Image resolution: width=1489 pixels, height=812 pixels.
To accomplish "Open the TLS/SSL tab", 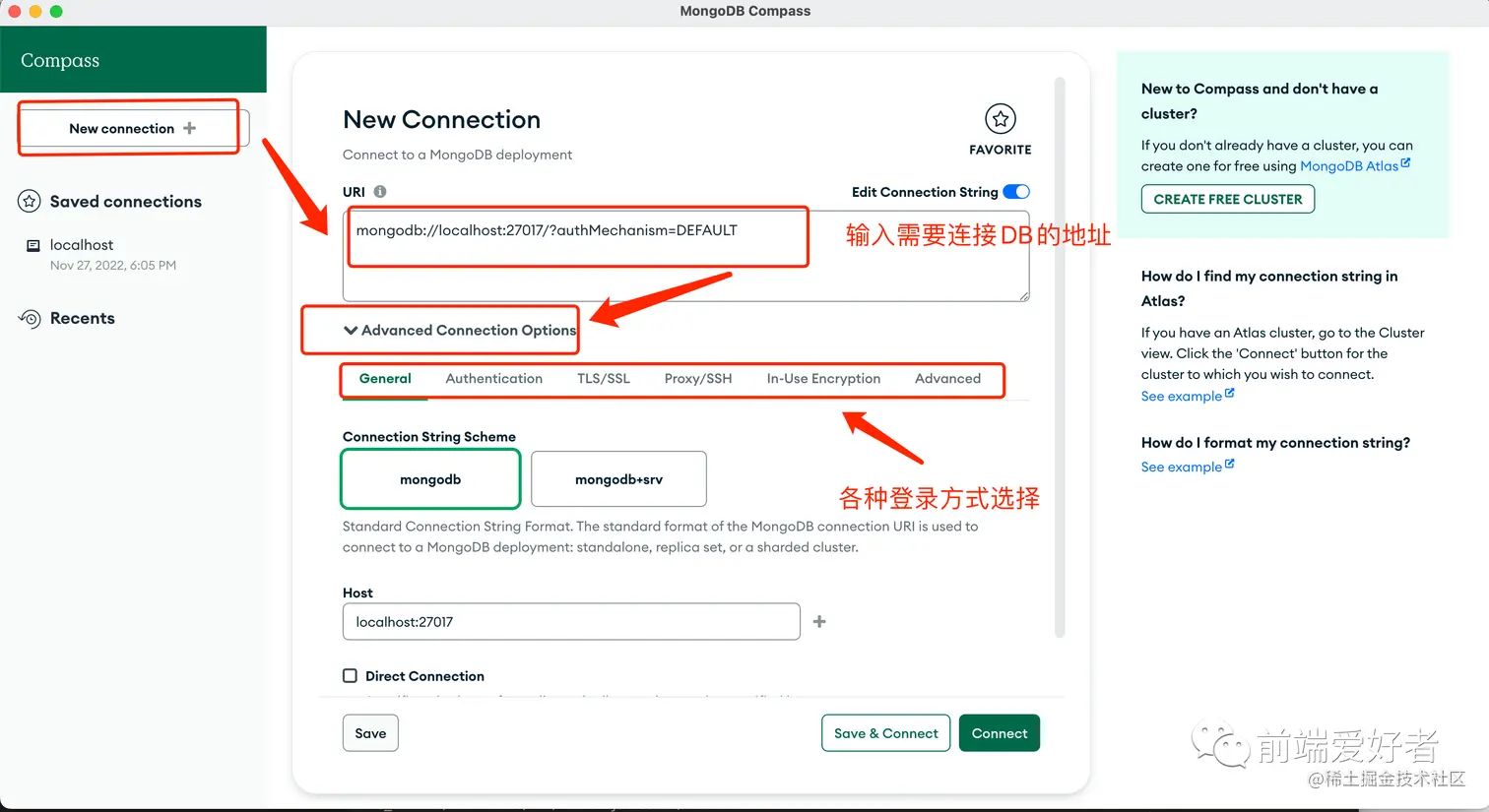I will click(604, 378).
